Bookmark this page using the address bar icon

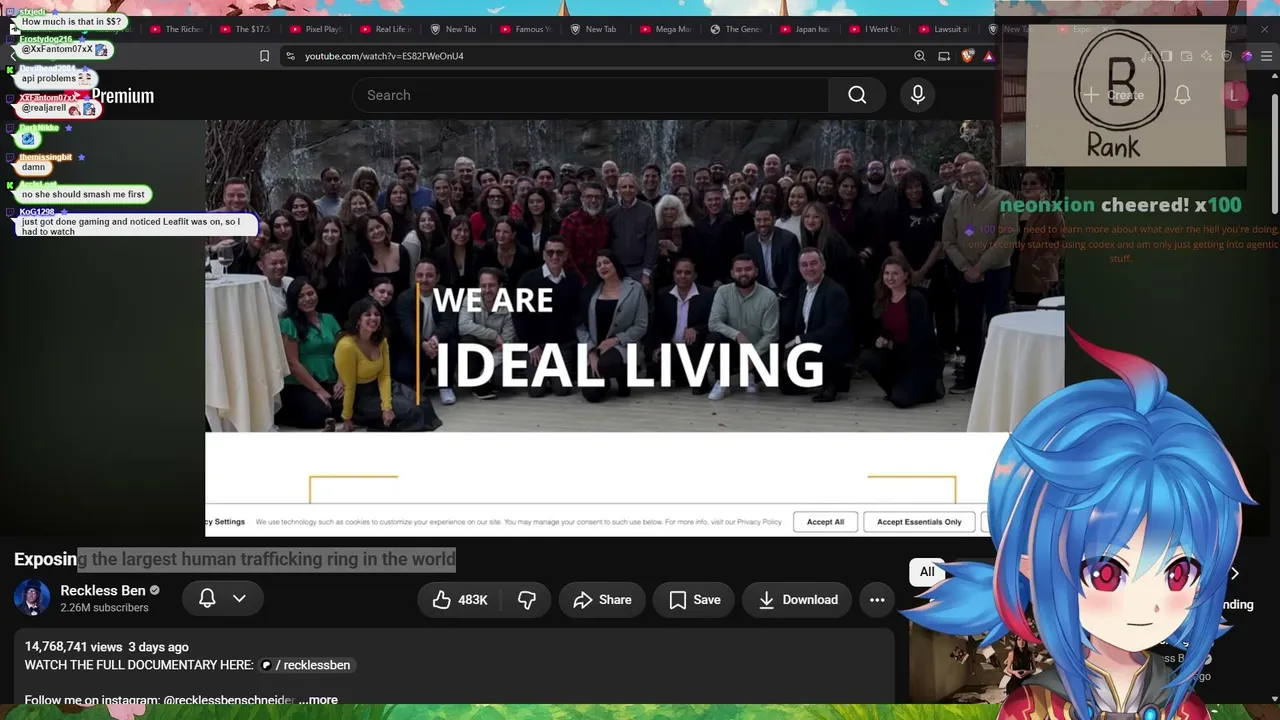pyautogui.click(x=264, y=56)
